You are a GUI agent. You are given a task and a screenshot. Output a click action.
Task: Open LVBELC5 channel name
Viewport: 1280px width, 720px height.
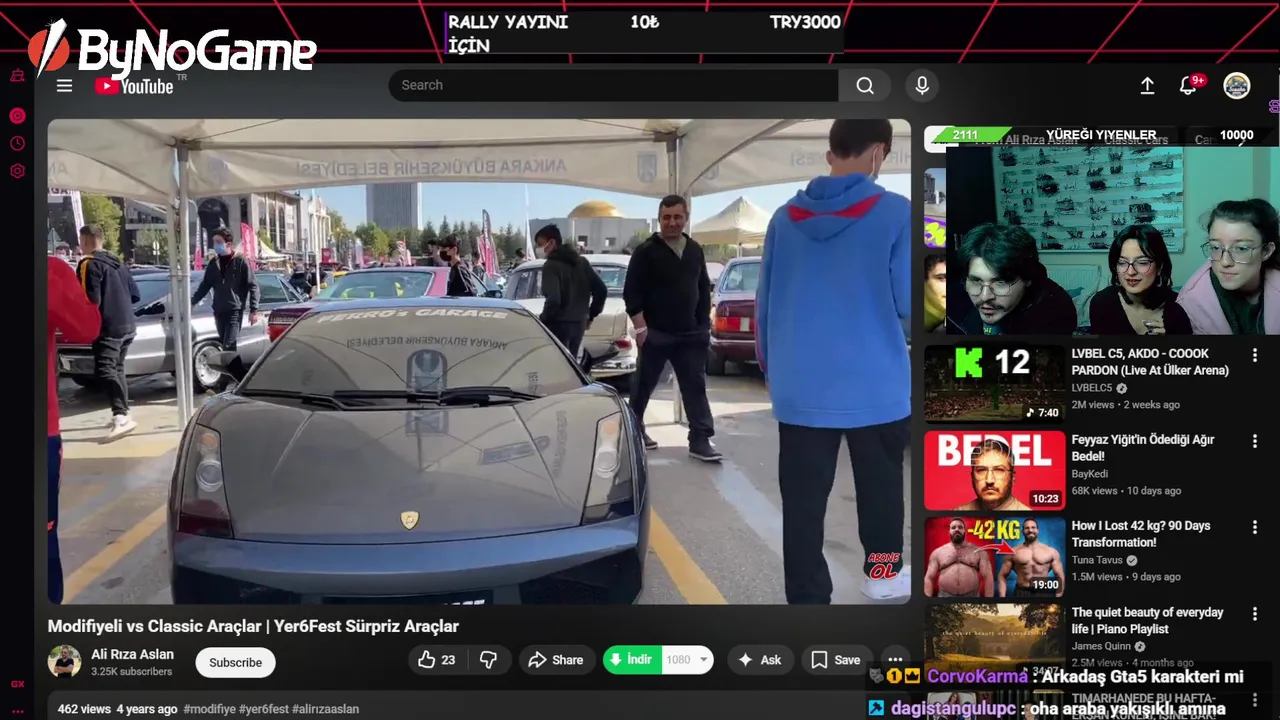[1092, 388]
